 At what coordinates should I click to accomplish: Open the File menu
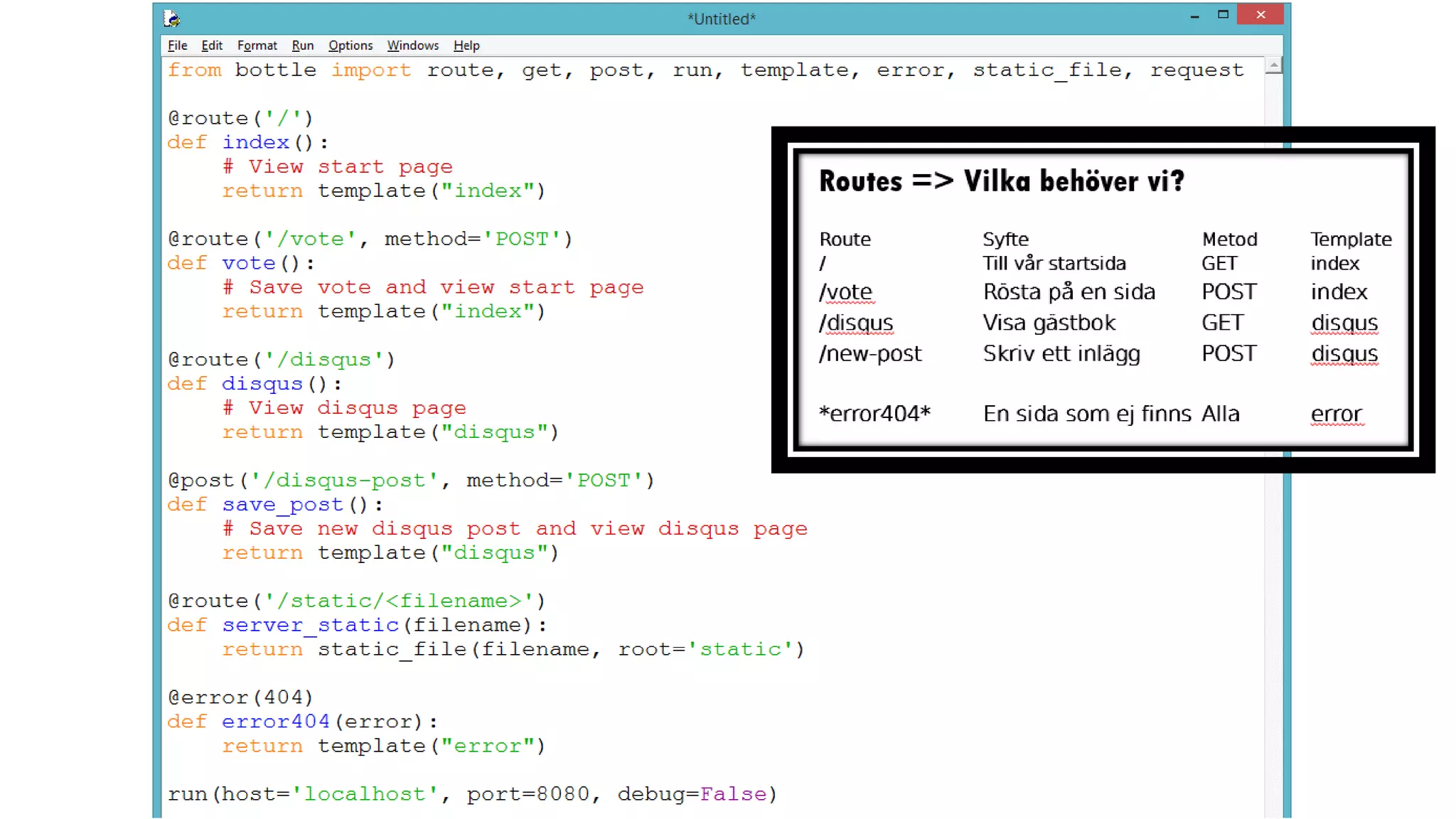[x=177, y=45]
